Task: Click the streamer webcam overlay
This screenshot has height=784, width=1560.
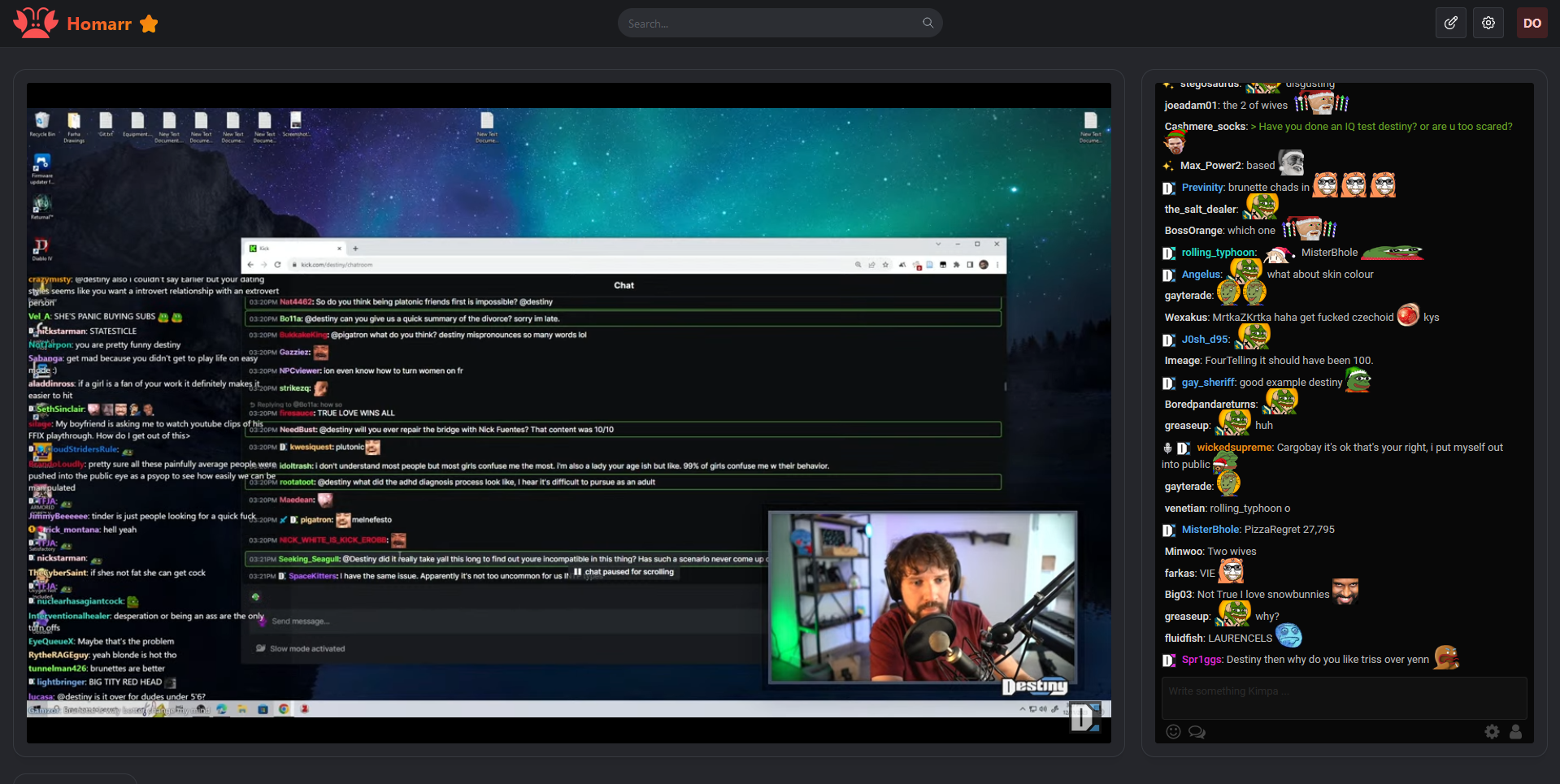Action: click(x=923, y=596)
